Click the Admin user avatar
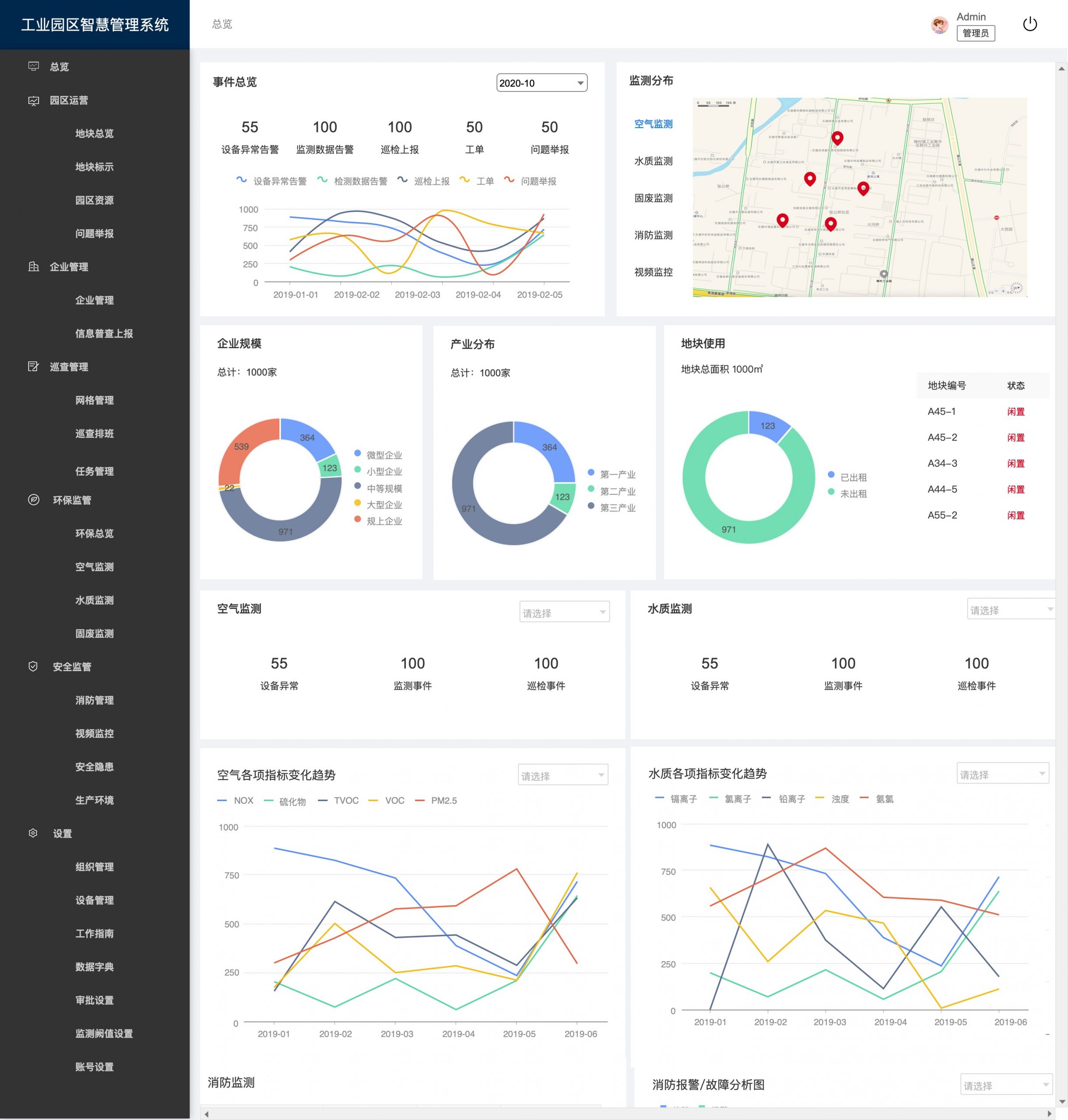Viewport: 1068px width, 1120px height. point(939,25)
